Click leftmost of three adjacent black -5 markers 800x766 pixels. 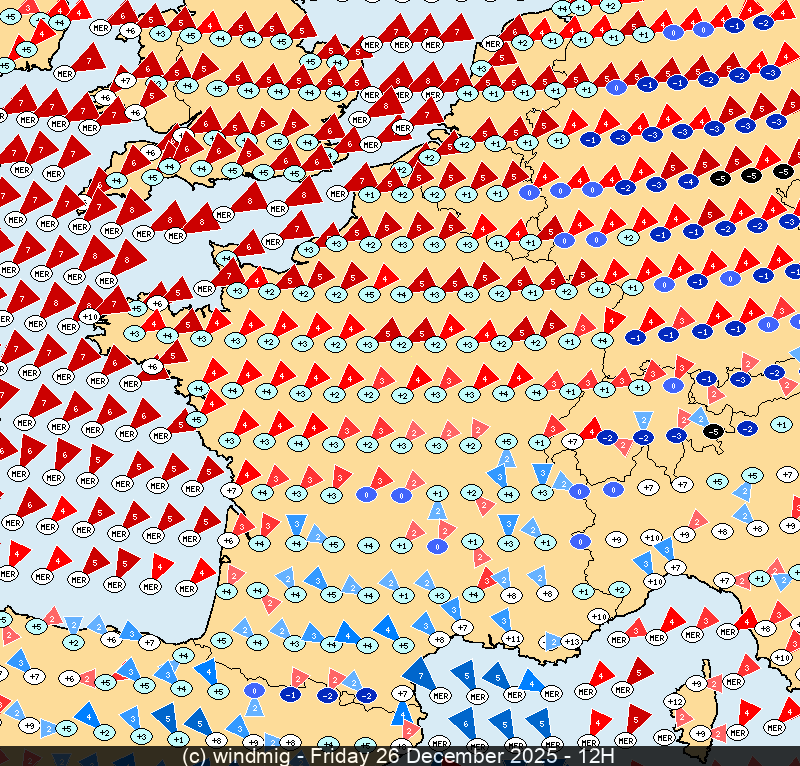coord(719,179)
